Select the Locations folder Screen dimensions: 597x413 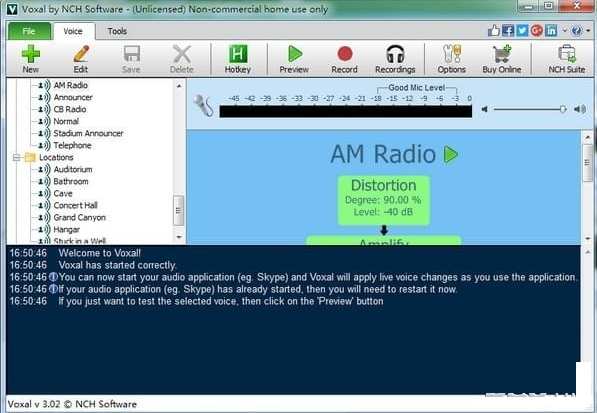[x=56, y=157]
